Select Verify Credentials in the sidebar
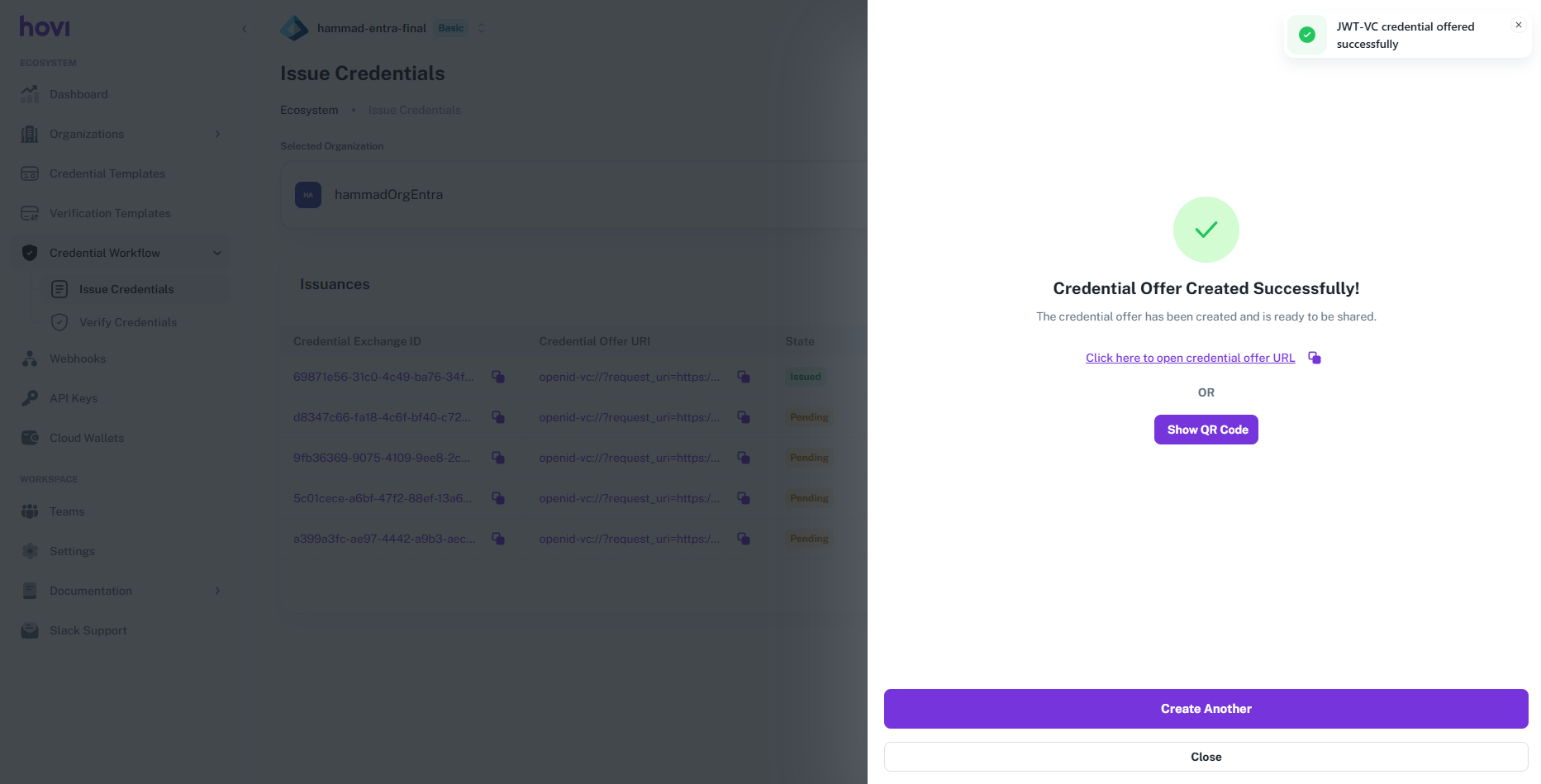Viewport: 1541px width, 784px height. [127, 322]
